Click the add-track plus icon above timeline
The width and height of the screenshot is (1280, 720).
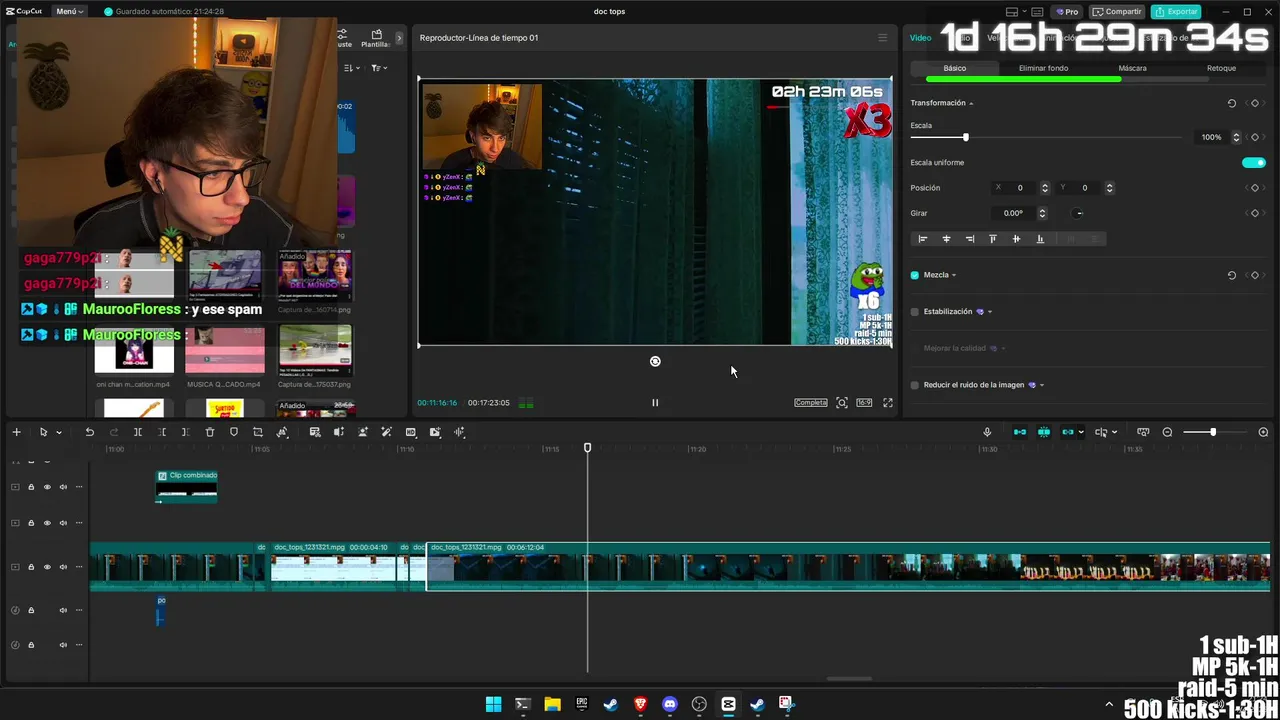(x=16, y=432)
